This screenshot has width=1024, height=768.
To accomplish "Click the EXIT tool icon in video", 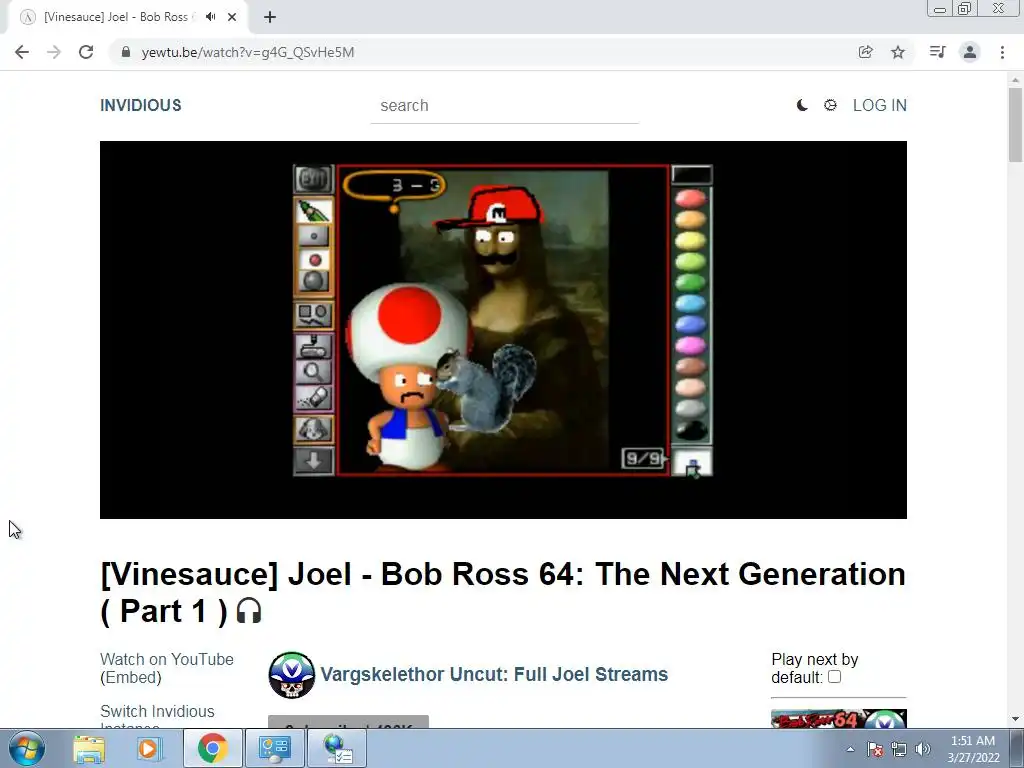I will pos(313,179).
